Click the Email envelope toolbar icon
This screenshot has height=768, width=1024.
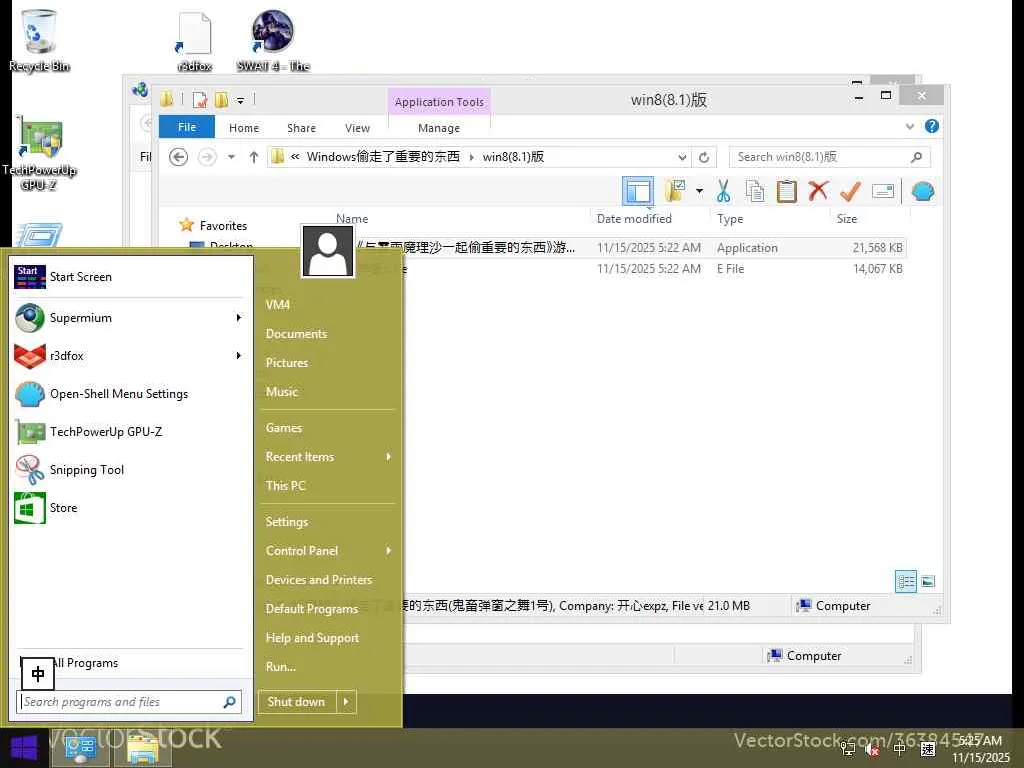pos(883,191)
